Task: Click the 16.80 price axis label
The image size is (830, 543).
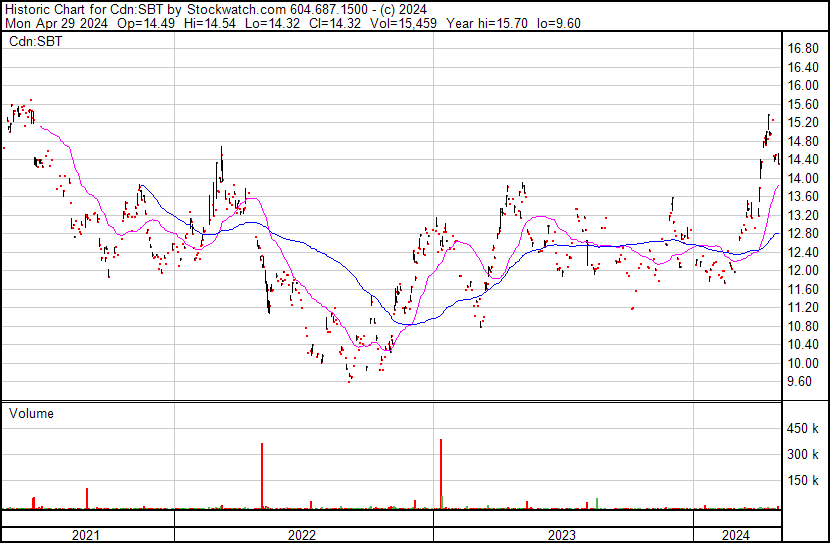Action: 803,48
